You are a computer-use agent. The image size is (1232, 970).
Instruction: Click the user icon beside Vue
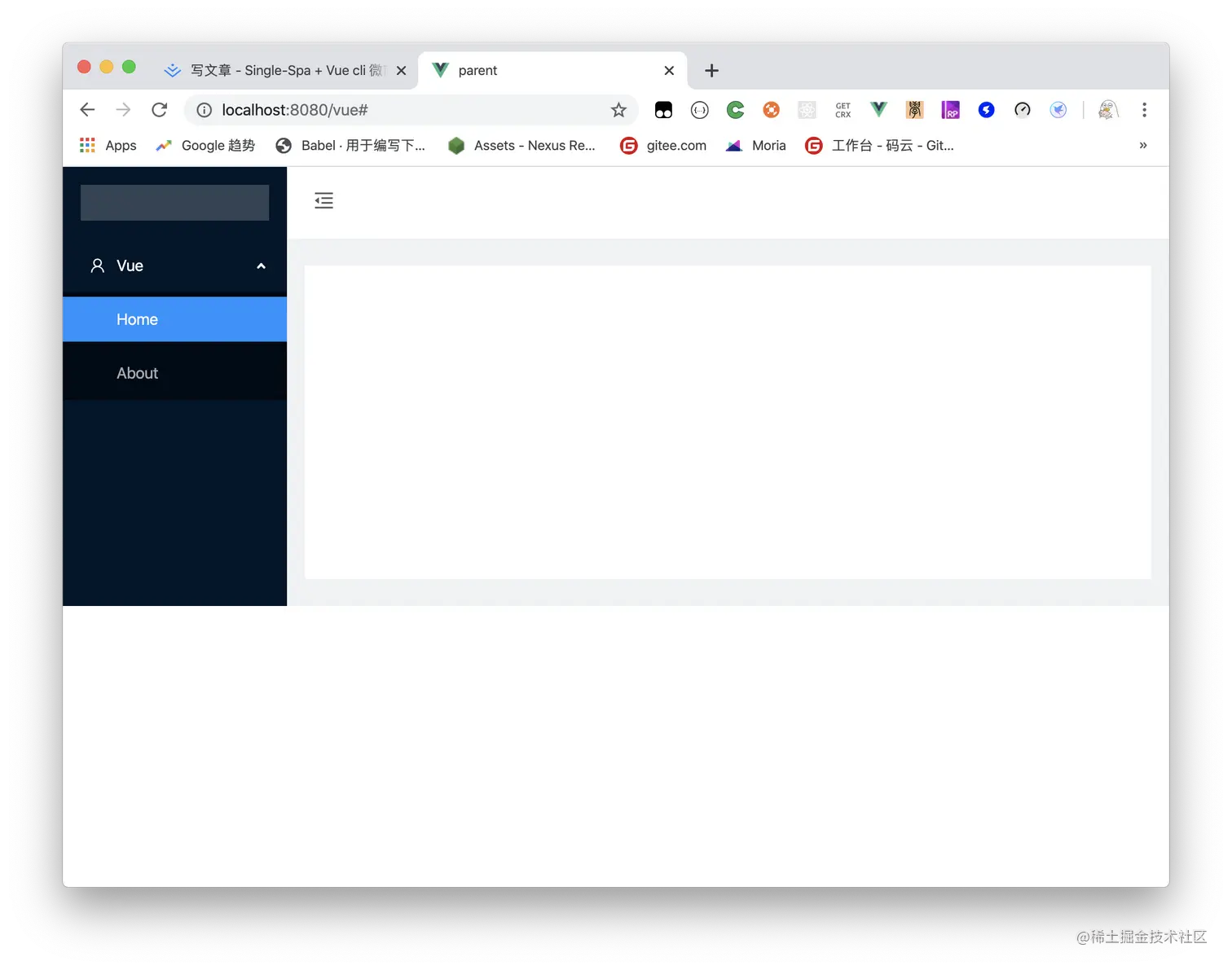click(x=97, y=266)
